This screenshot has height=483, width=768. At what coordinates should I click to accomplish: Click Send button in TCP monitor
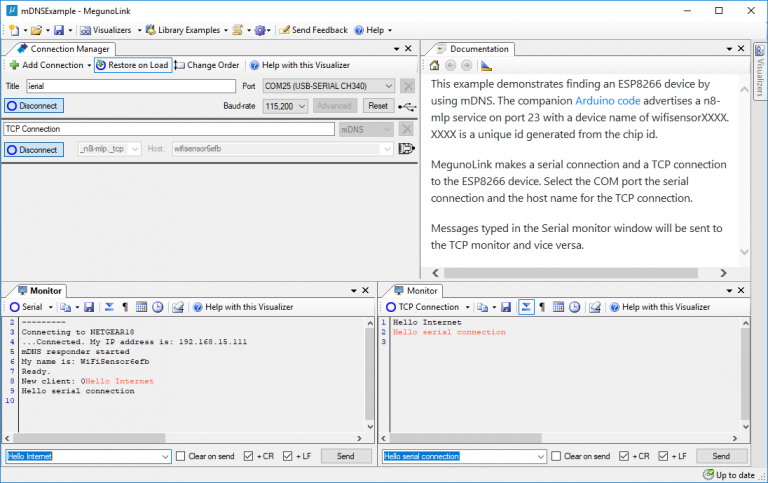coord(721,456)
